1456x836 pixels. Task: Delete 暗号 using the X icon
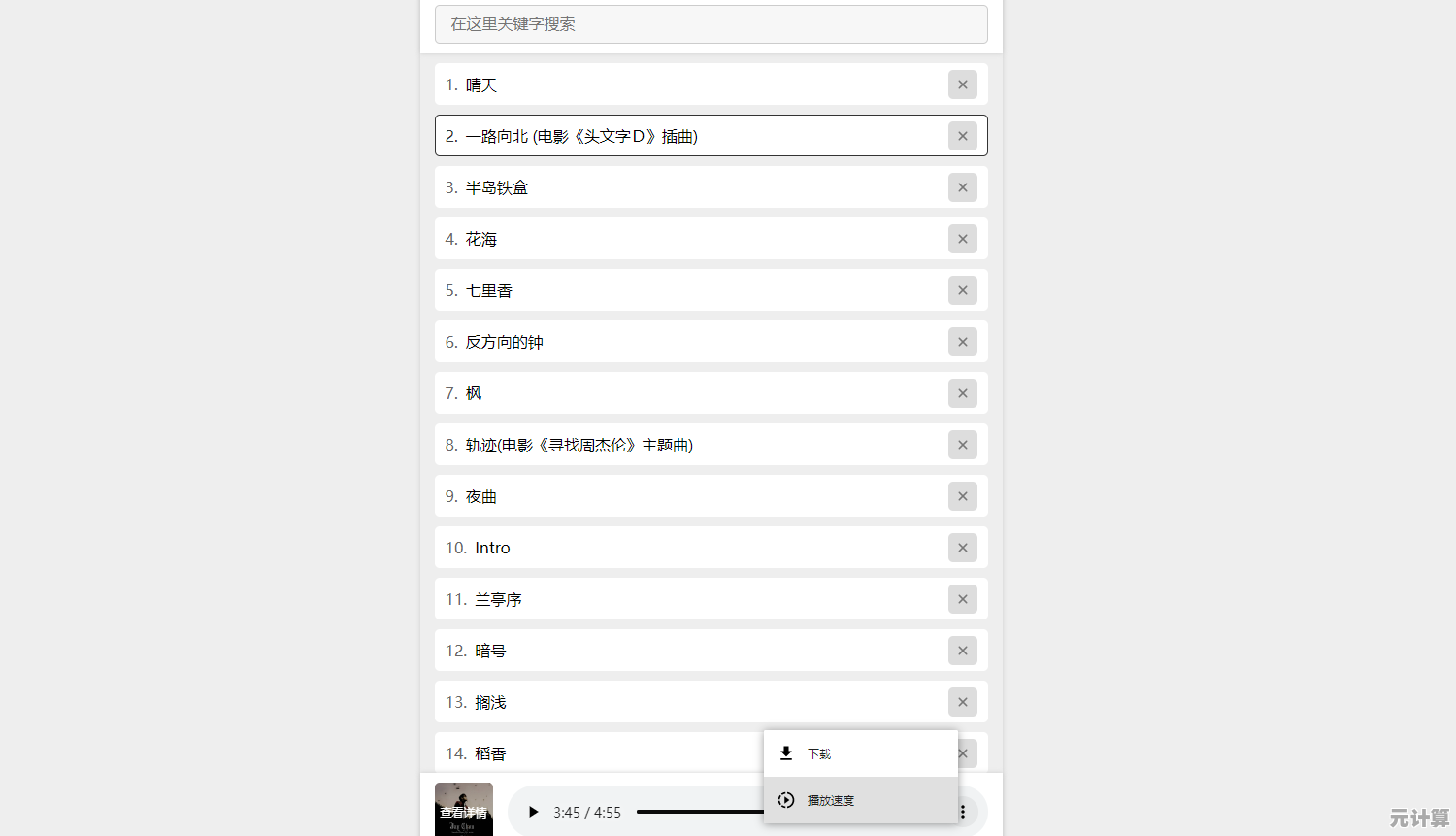point(962,651)
